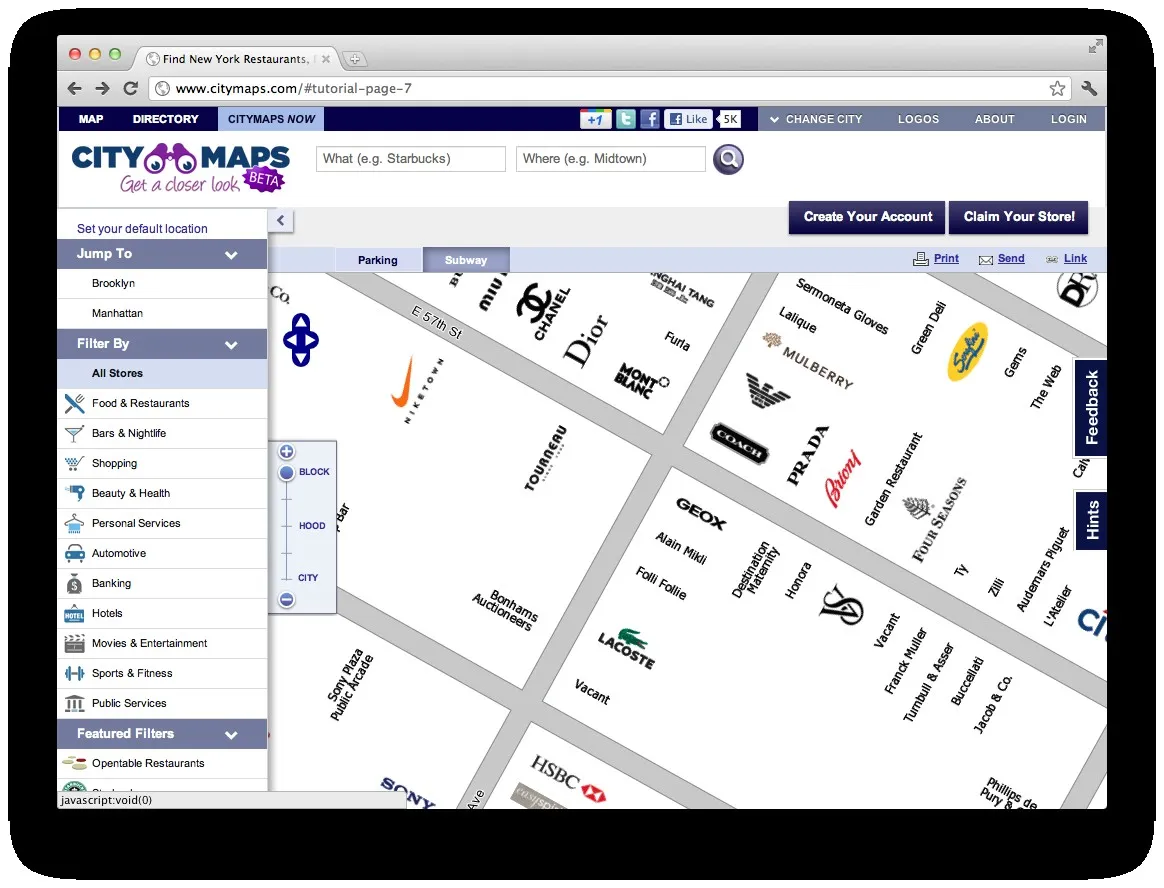Viewport: 1164px width, 888px height.
Task: Open the Logos menu item
Action: tap(918, 119)
